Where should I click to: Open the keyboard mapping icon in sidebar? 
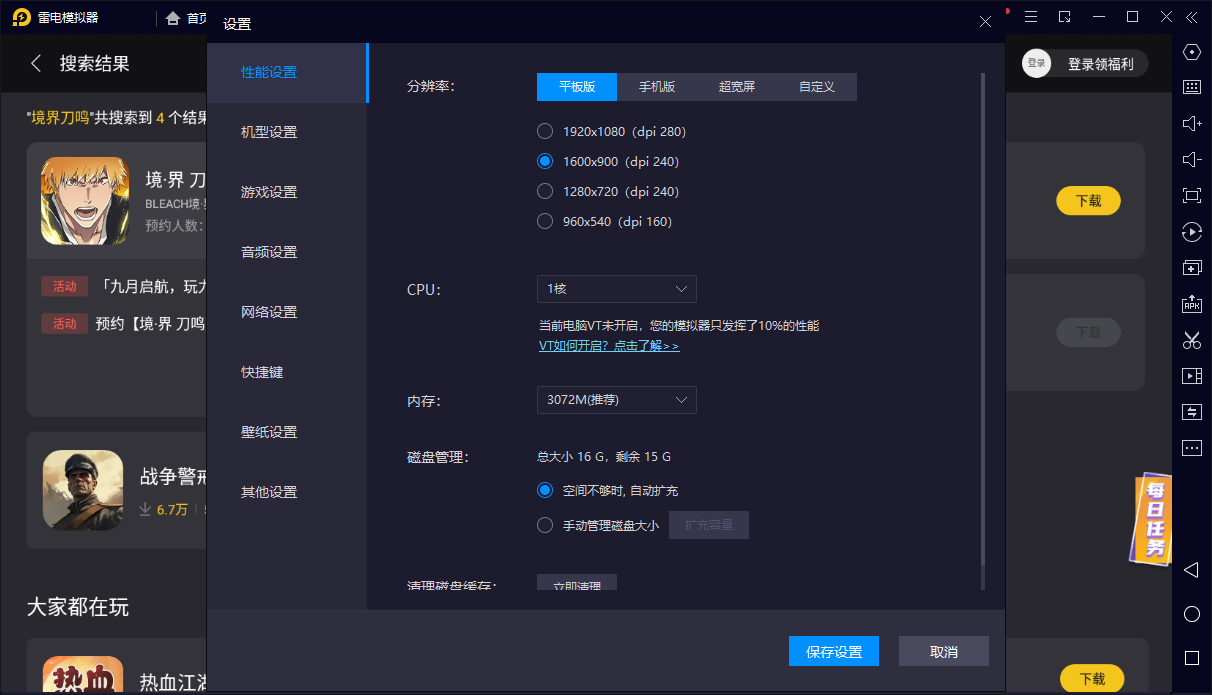[x=1191, y=87]
